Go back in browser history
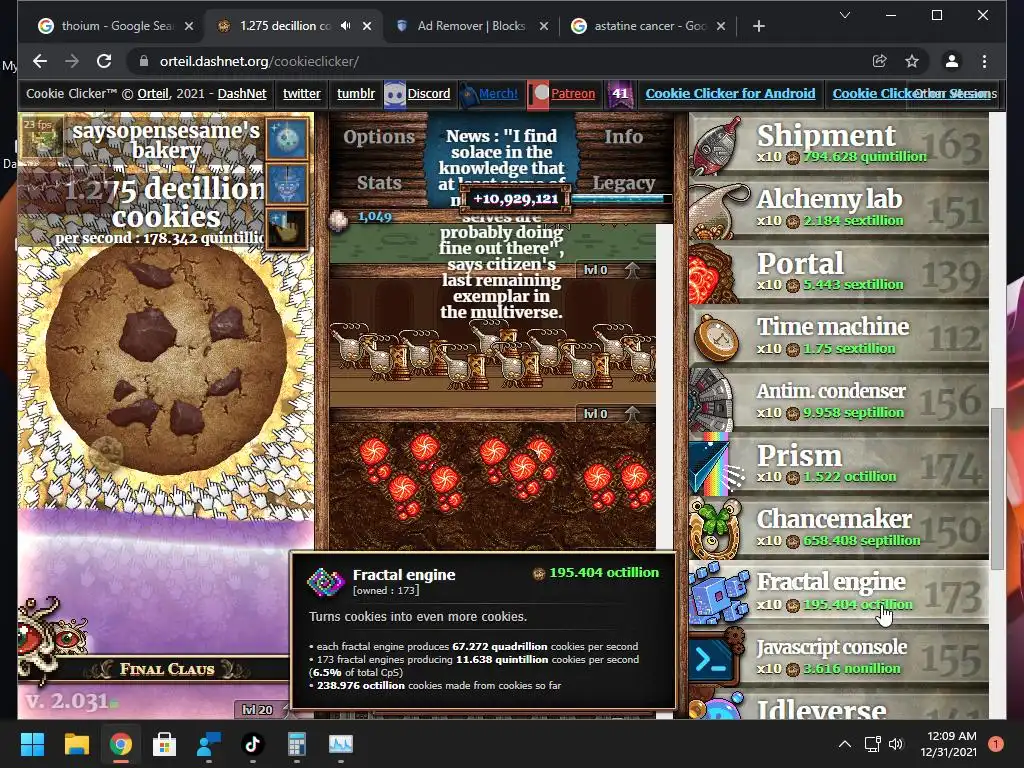 point(40,61)
